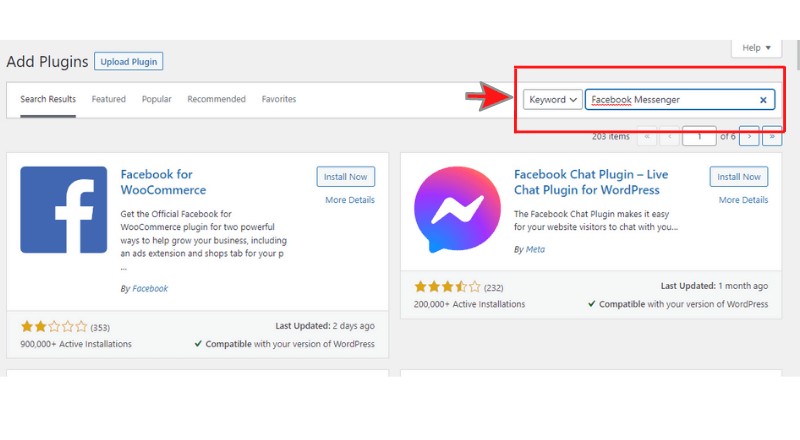The image size is (800, 440).
Task: Open the Facebook author link
Action: [150, 288]
